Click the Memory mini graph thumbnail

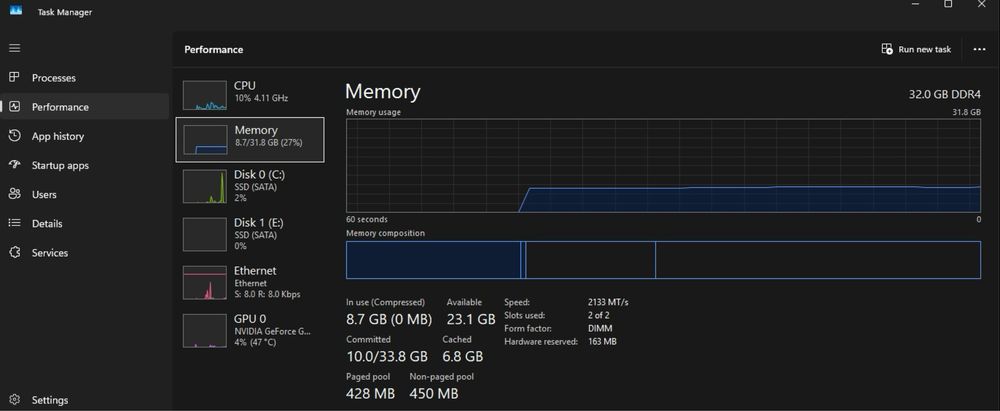205,139
